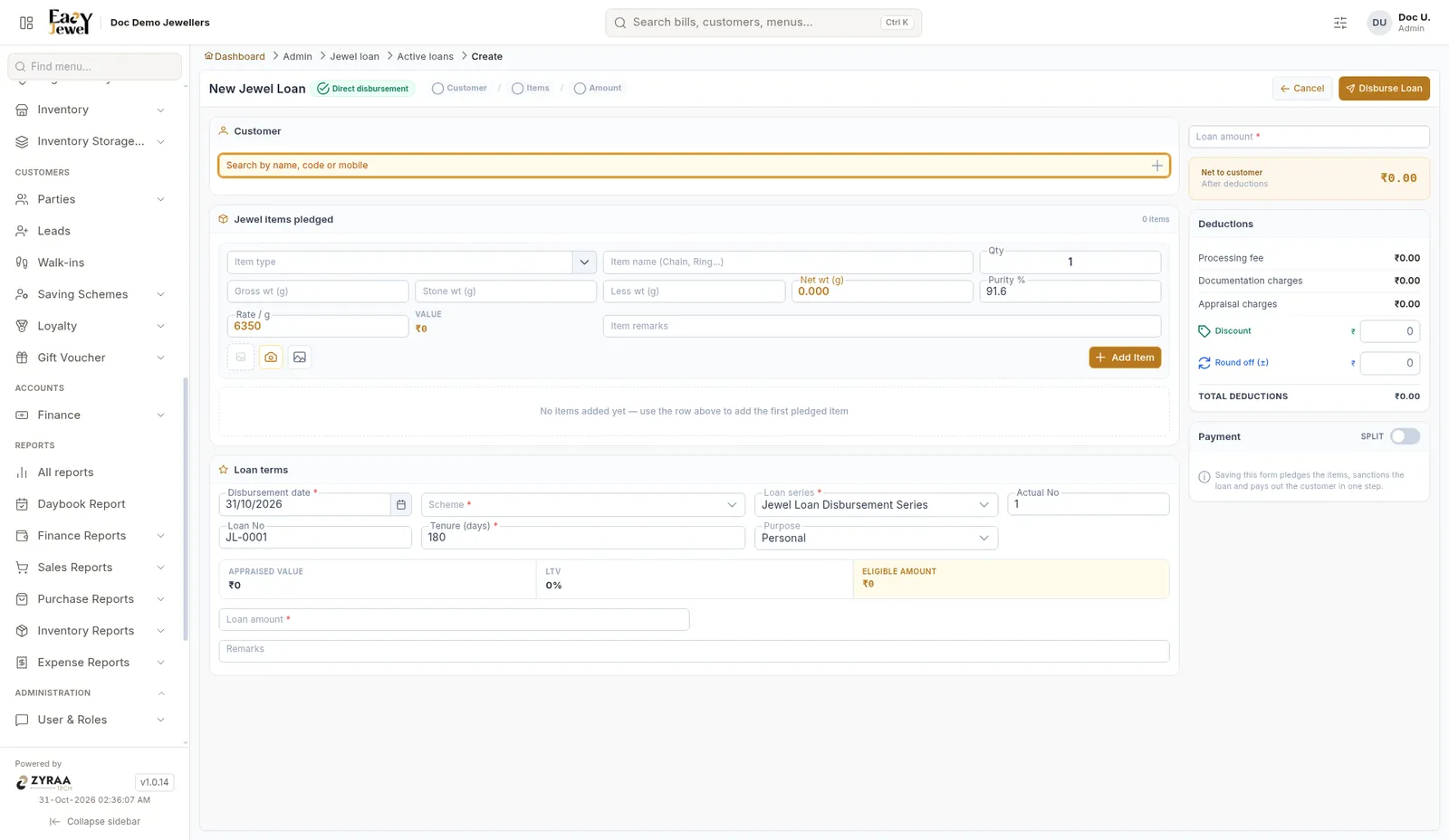Click the Disburse Loan button
The width and height of the screenshot is (1449, 840).
coord(1384,89)
